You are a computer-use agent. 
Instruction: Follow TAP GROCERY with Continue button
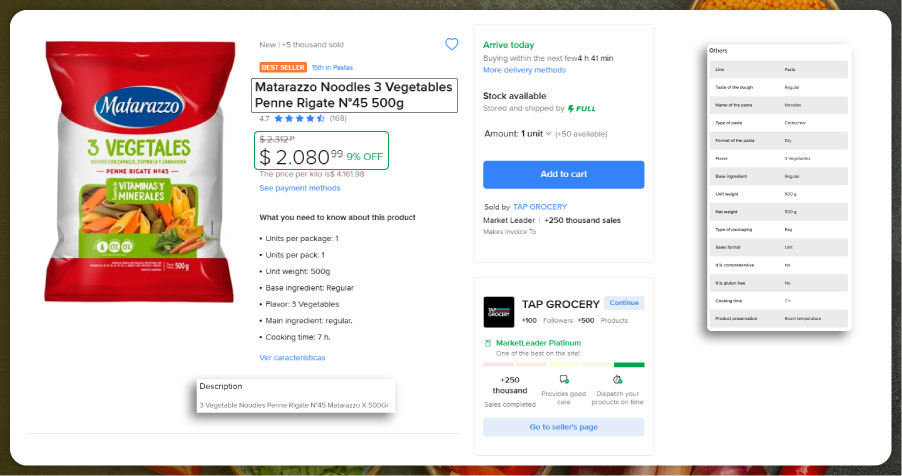624,303
